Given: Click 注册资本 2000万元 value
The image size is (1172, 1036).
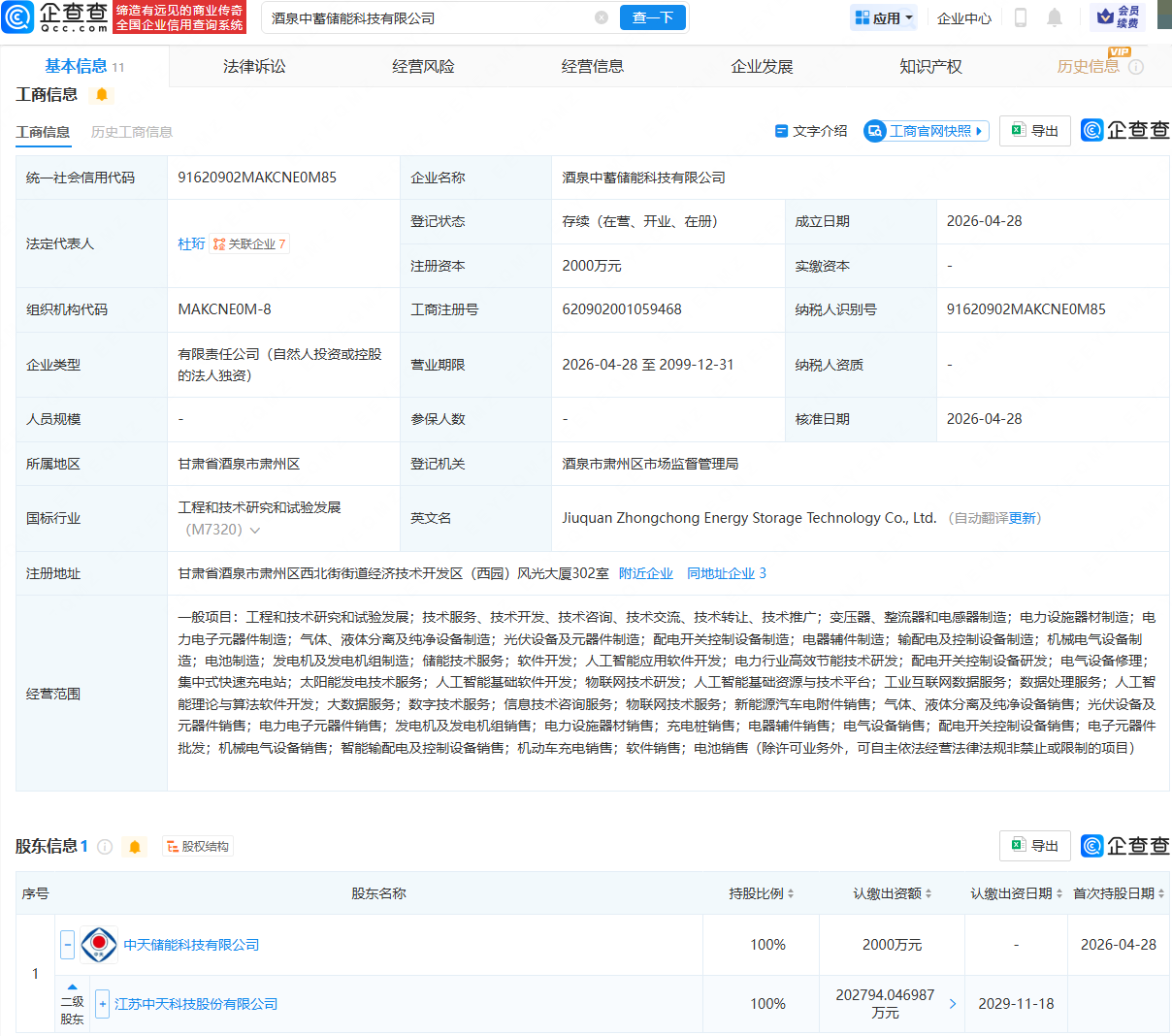Looking at the screenshot, I should click(x=592, y=266).
